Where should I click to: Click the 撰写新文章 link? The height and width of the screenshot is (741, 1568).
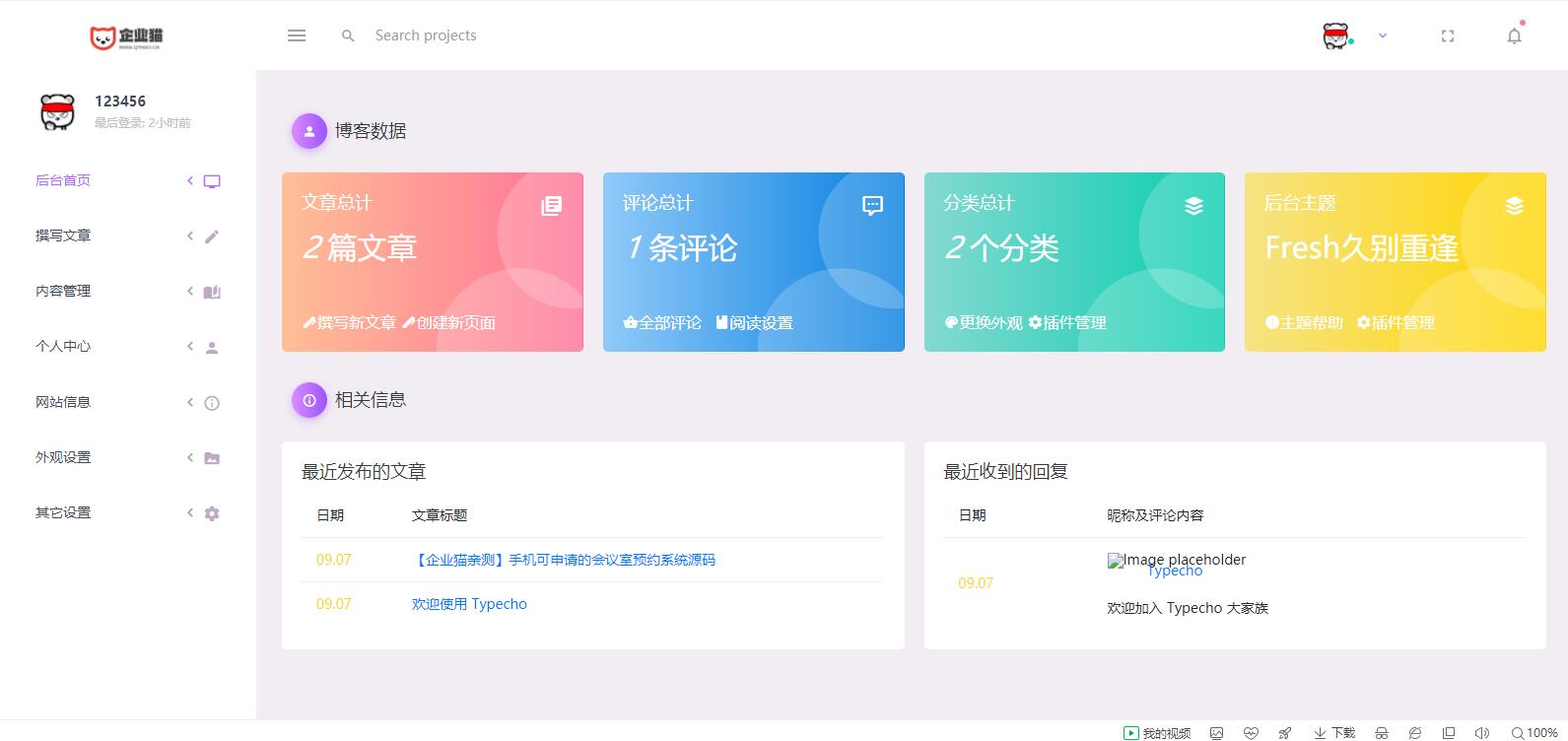[x=350, y=323]
